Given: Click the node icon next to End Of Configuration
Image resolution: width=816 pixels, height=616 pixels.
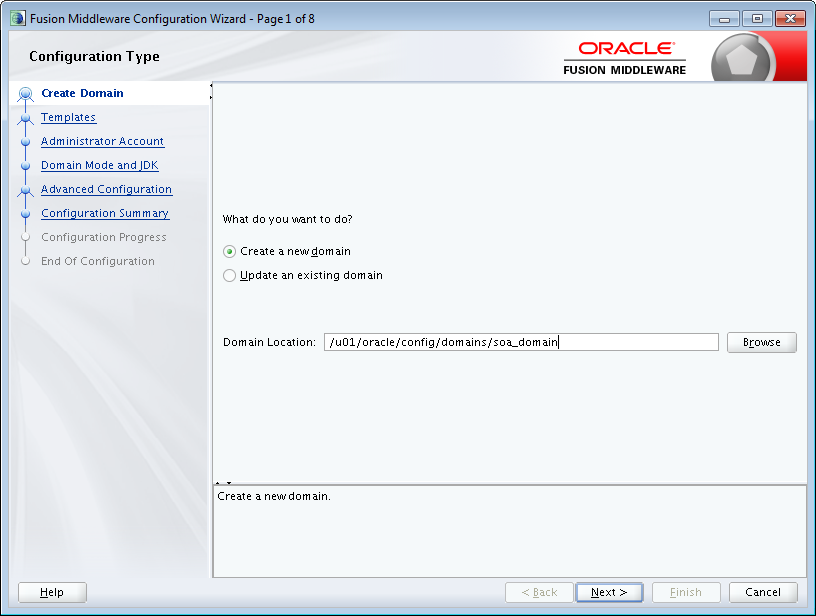Looking at the screenshot, I should (26, 261).
